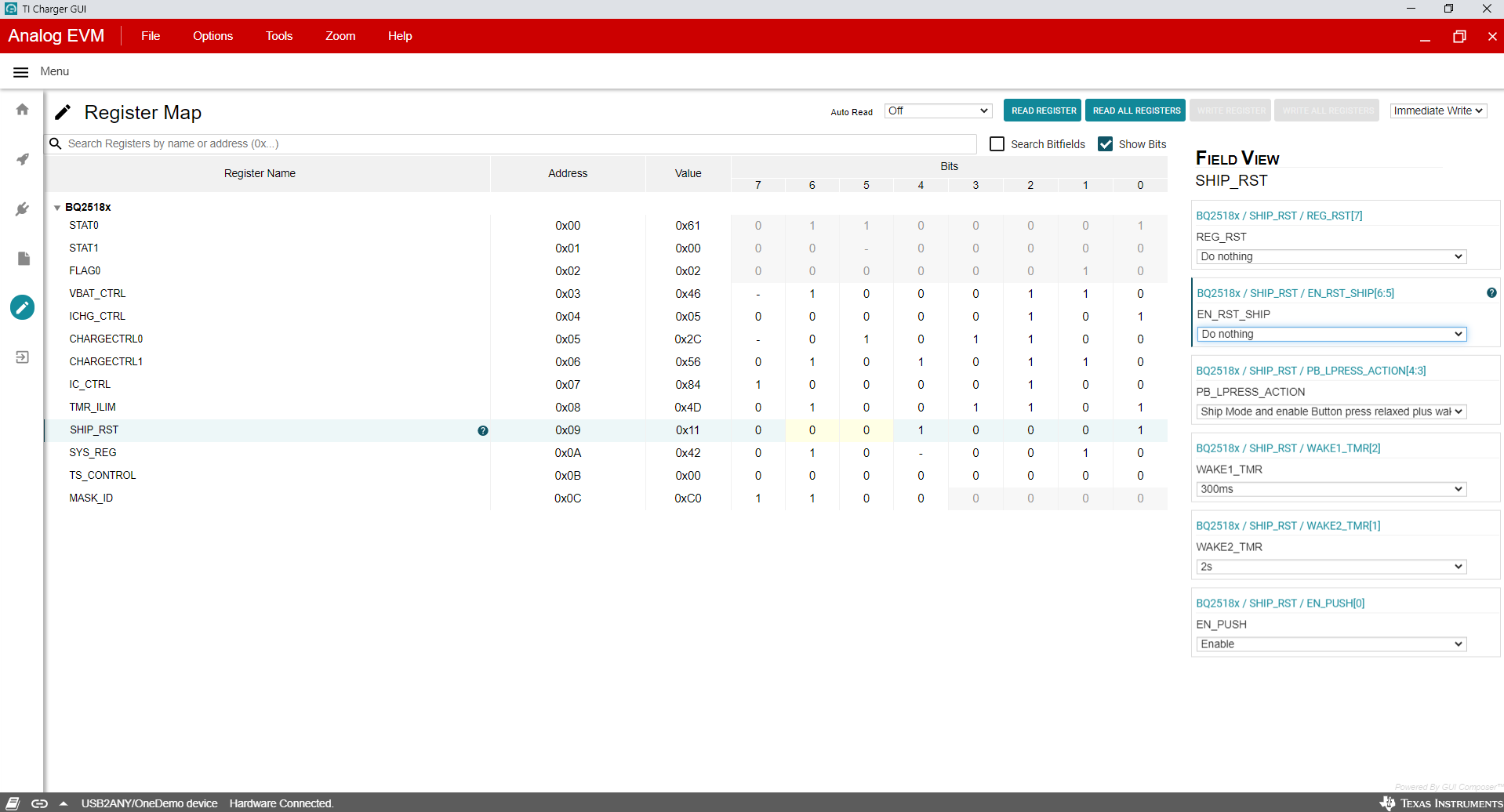Open the hamburger Menu icon
The width and height of the screenshot is (1504, 812).
coord(21,72)
